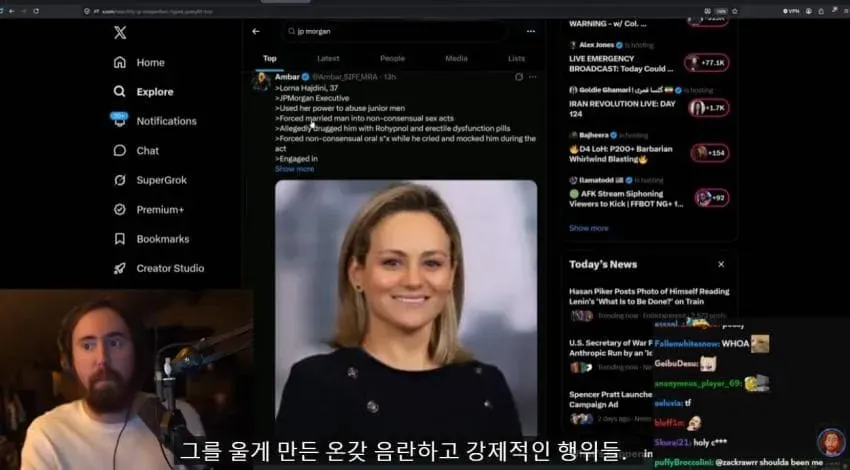Close the Today's News panel
The image size is (850, 470).
[721, 265]
